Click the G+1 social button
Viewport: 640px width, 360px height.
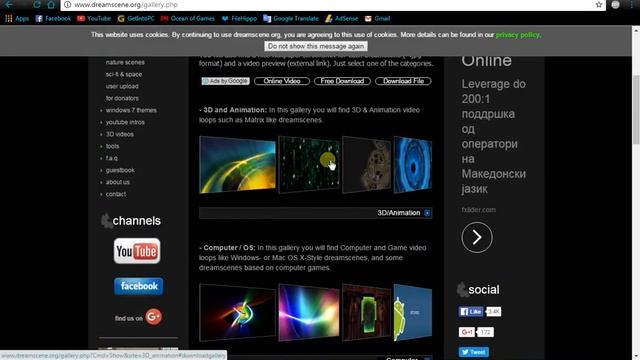pyautogui.click(x=467, y=332)
